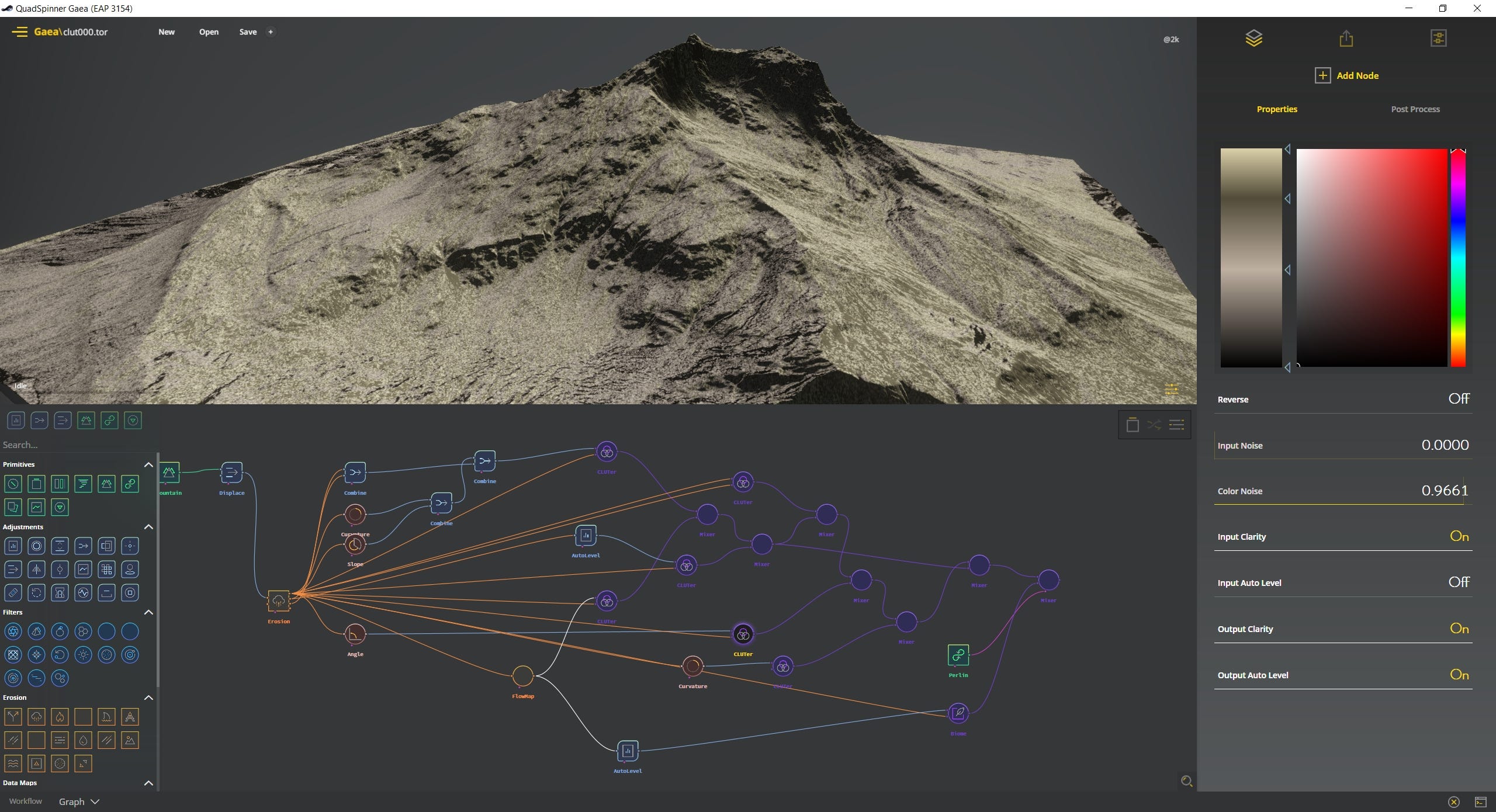This screenshot has height=812, width=1496.
Task: Save the current project clut000.tor
Action: click(247, 32)
